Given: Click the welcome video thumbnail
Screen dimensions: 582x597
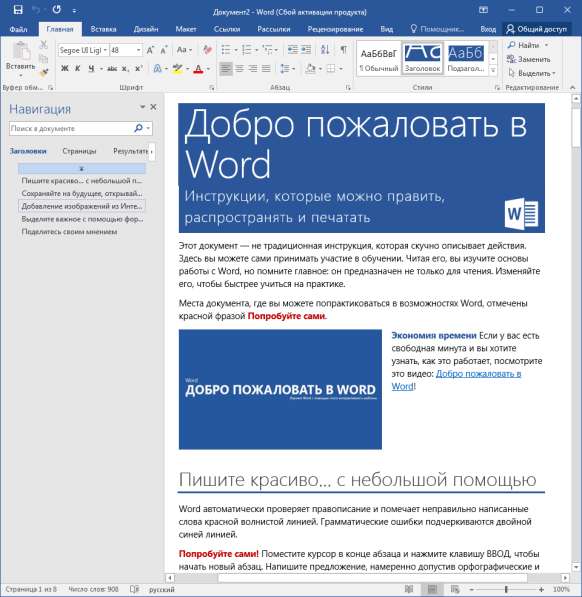Looking at the screenshot, I should (x=280, y=389).
